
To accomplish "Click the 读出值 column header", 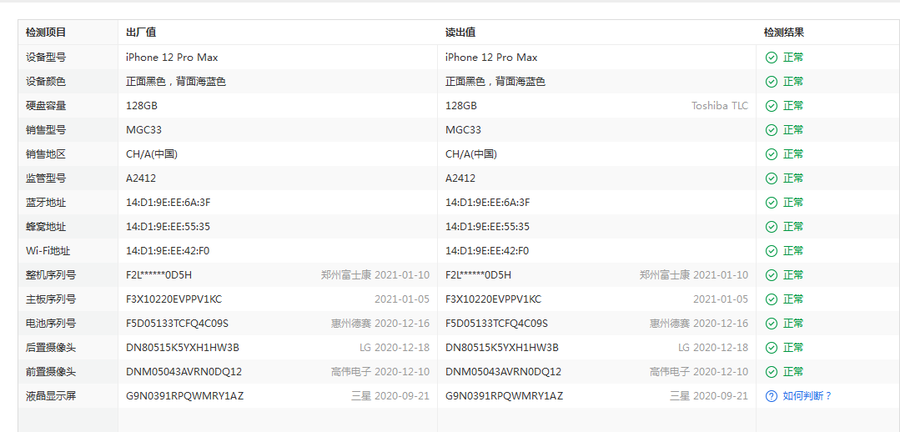I will click(x=460, y=33).
